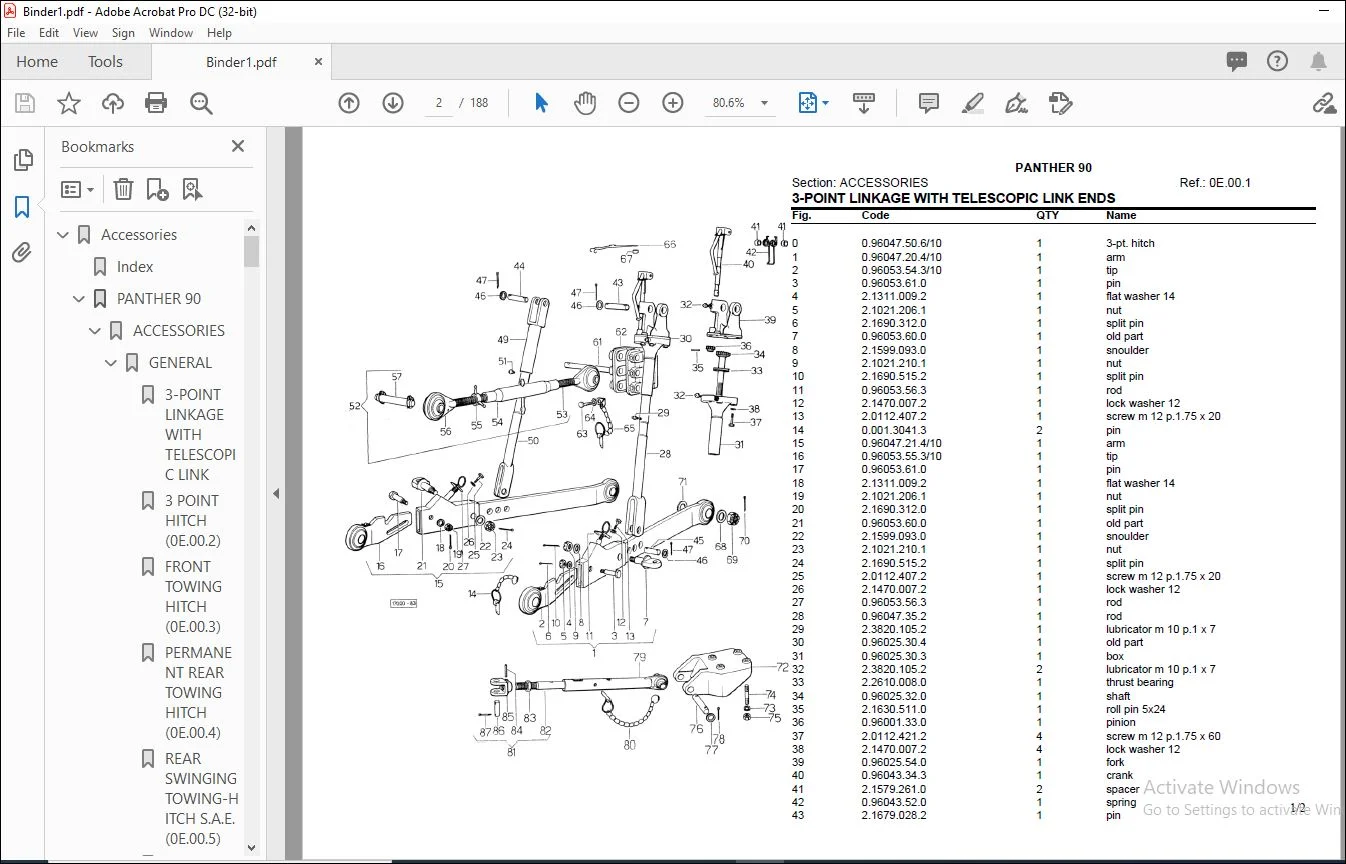Toggle the Bookmarks panel icon
Screen dimensions: 1346x864
click(22, 207)
